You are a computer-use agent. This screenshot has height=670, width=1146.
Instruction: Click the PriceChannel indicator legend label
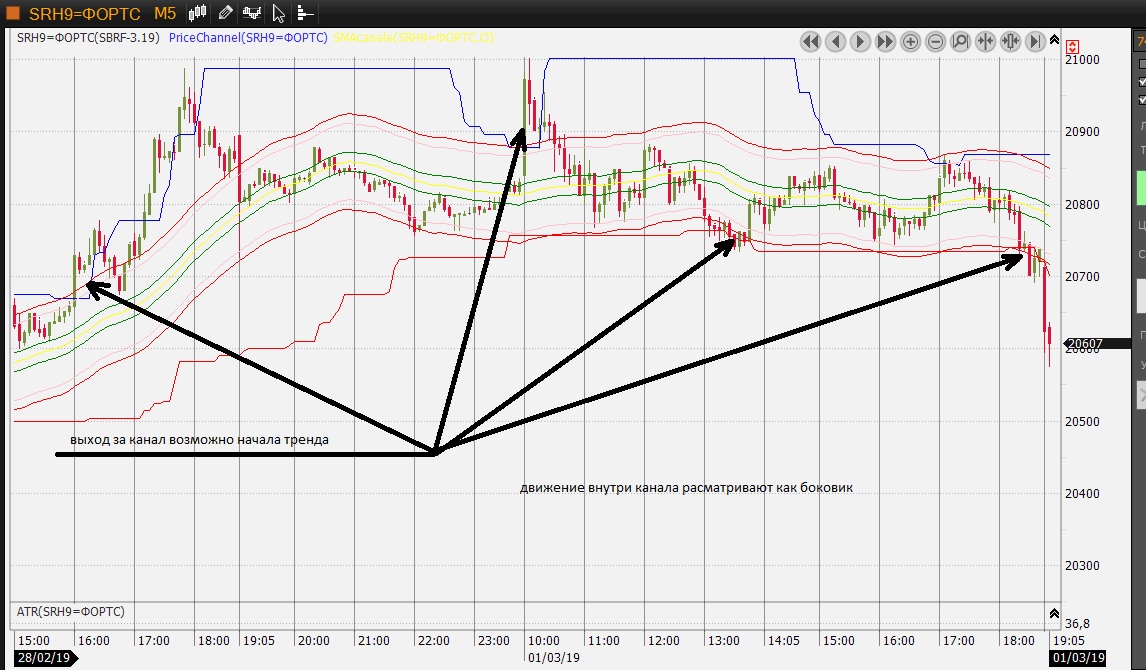248,37
